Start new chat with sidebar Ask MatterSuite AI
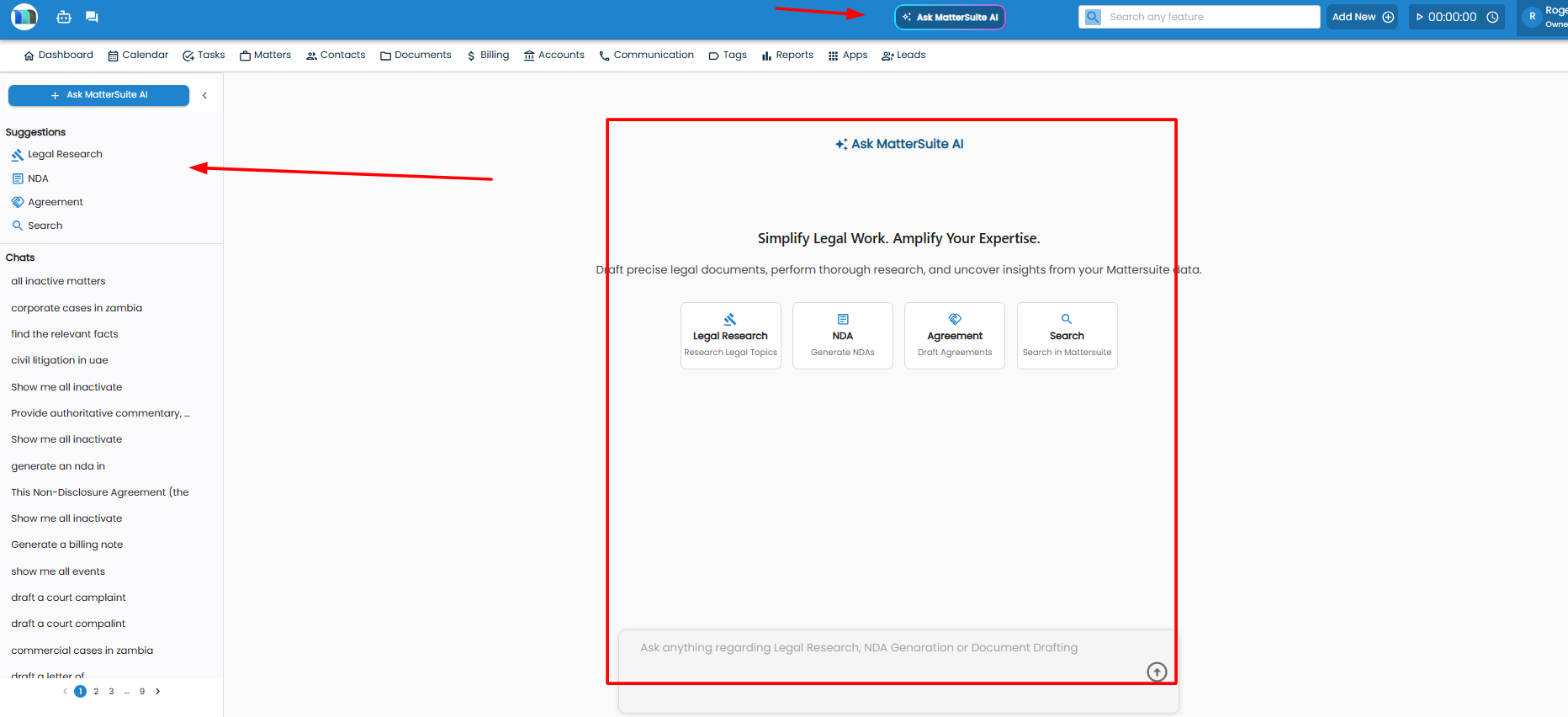This screenshot has height=717, width=1568. pyautogui.click(x=98, y=95)
